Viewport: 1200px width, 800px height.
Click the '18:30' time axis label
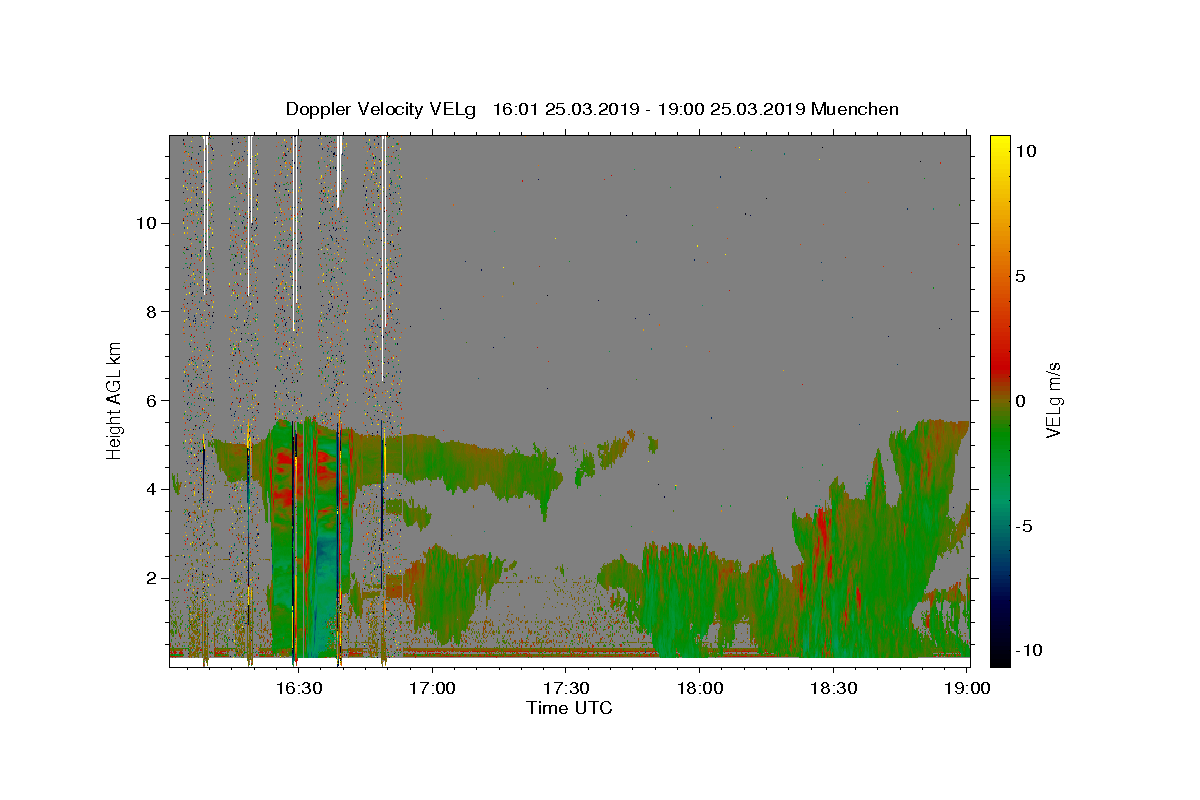pyautogui.click(x=833, y=688)
